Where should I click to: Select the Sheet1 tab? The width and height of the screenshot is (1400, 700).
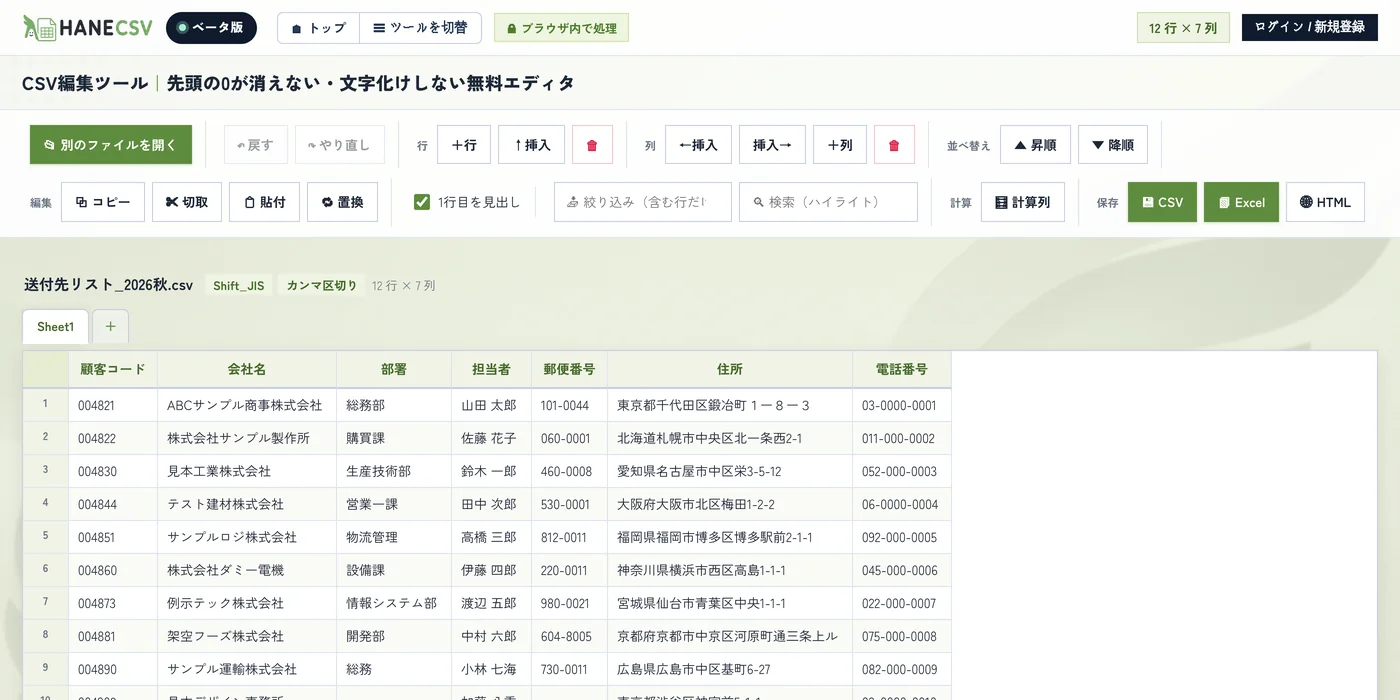coord(55,327)
